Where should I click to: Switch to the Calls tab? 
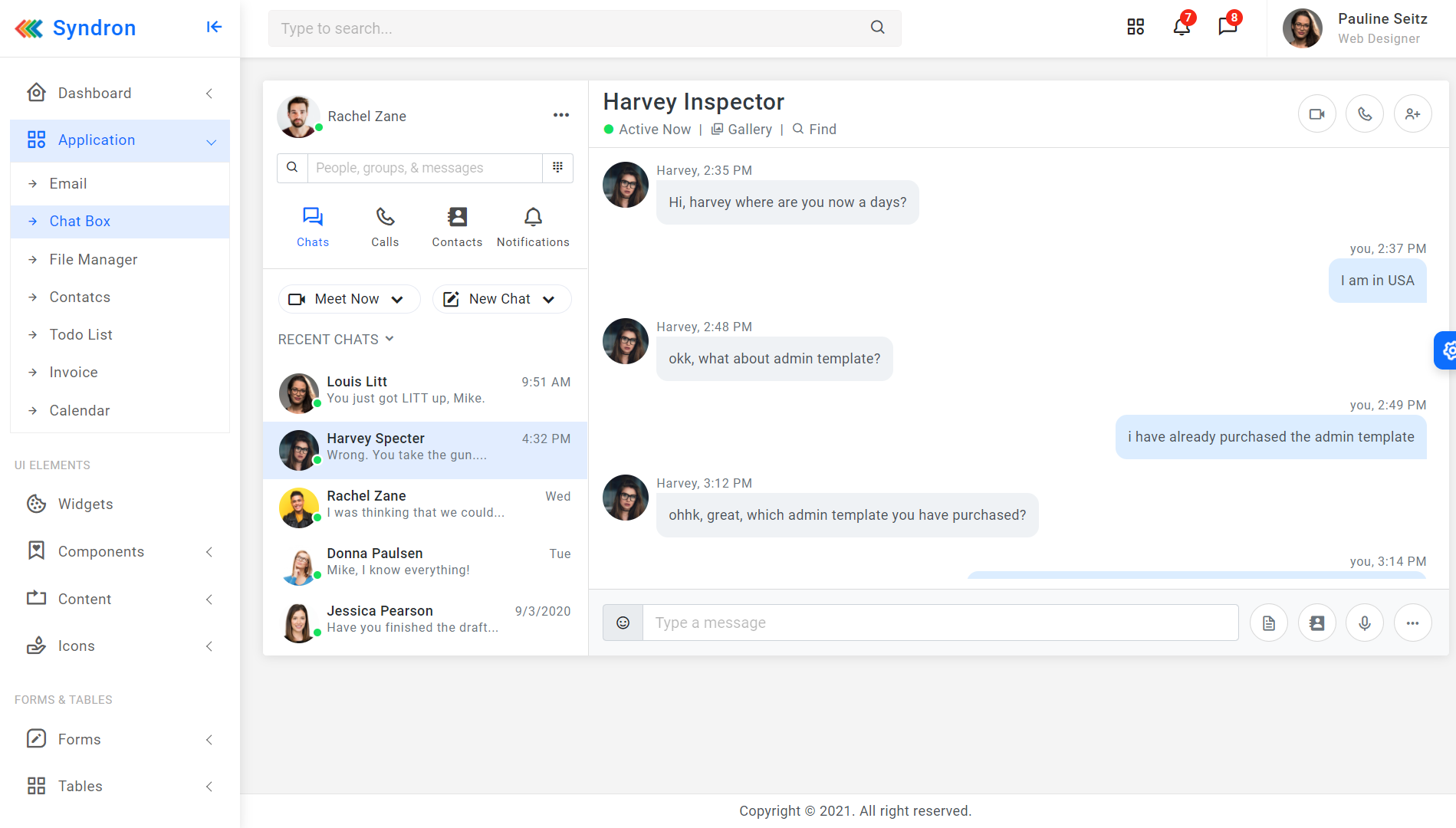385,227
